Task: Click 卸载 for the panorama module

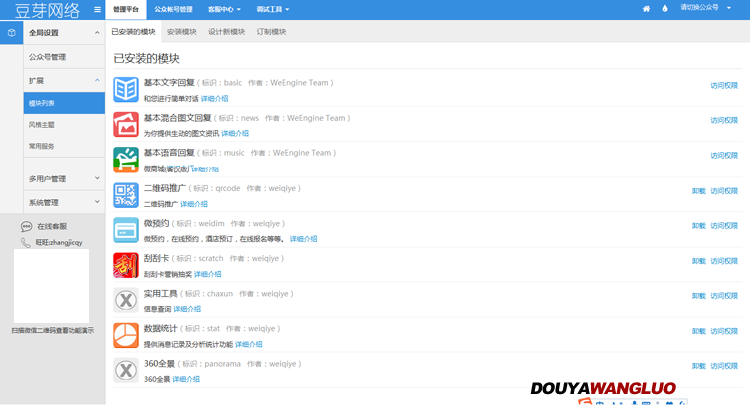Action: click(x=699, y=366)
